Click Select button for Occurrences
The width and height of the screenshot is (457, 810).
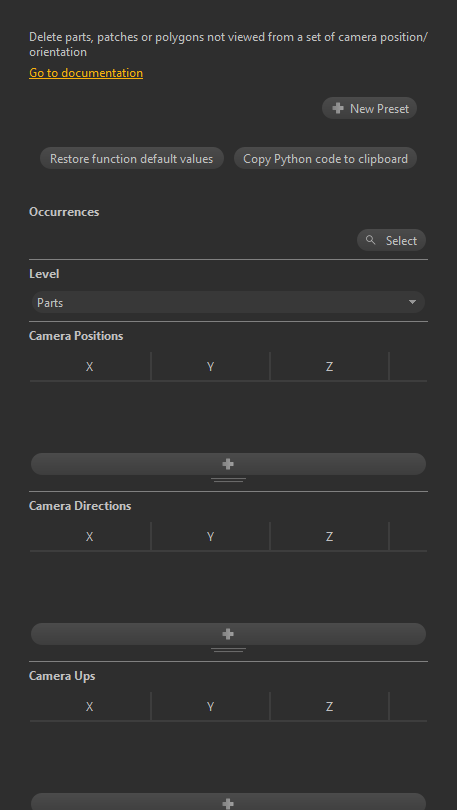pyautogui.click(x=391, y=240)
